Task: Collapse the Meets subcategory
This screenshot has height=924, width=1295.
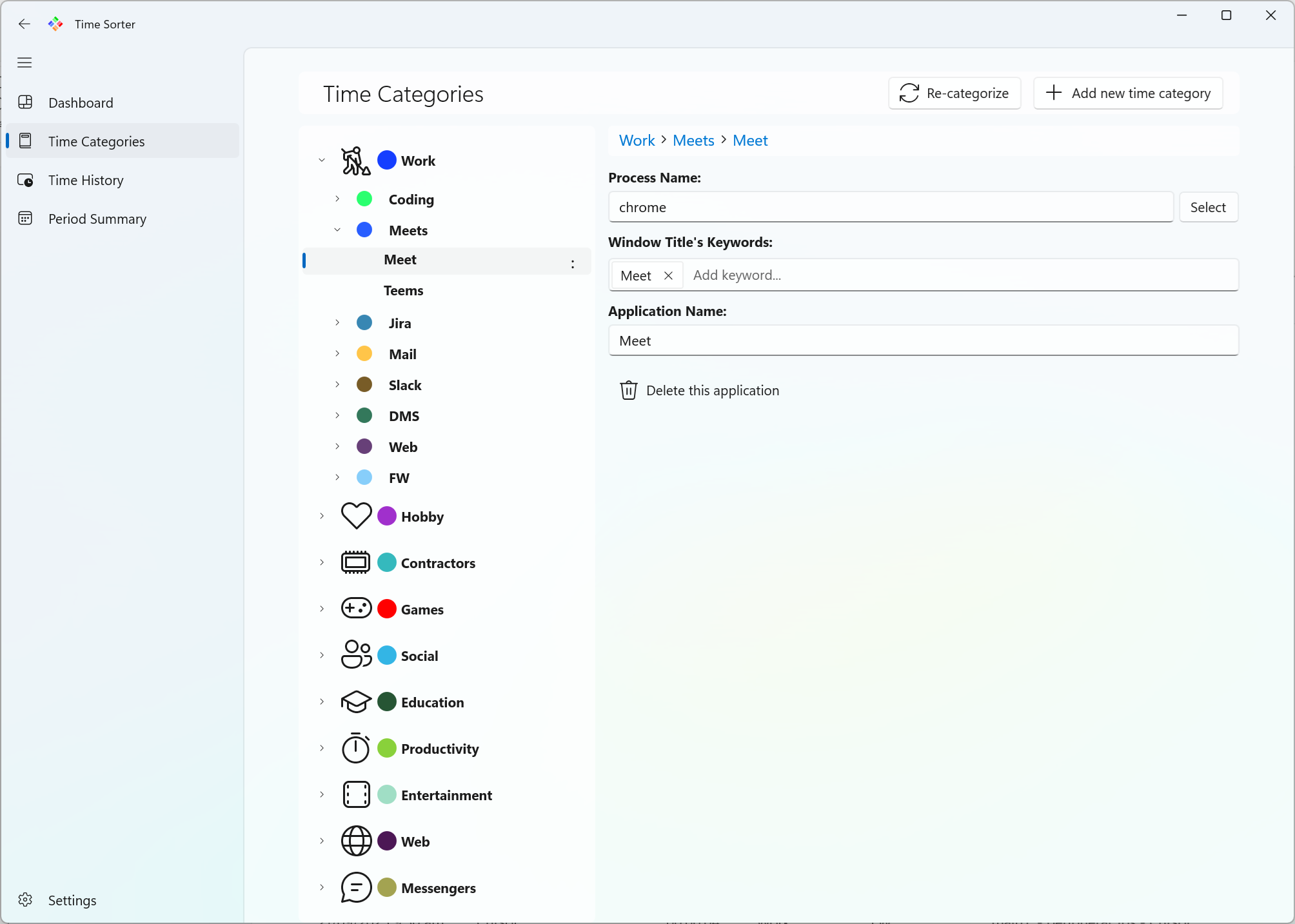Action: coord(337,230)
